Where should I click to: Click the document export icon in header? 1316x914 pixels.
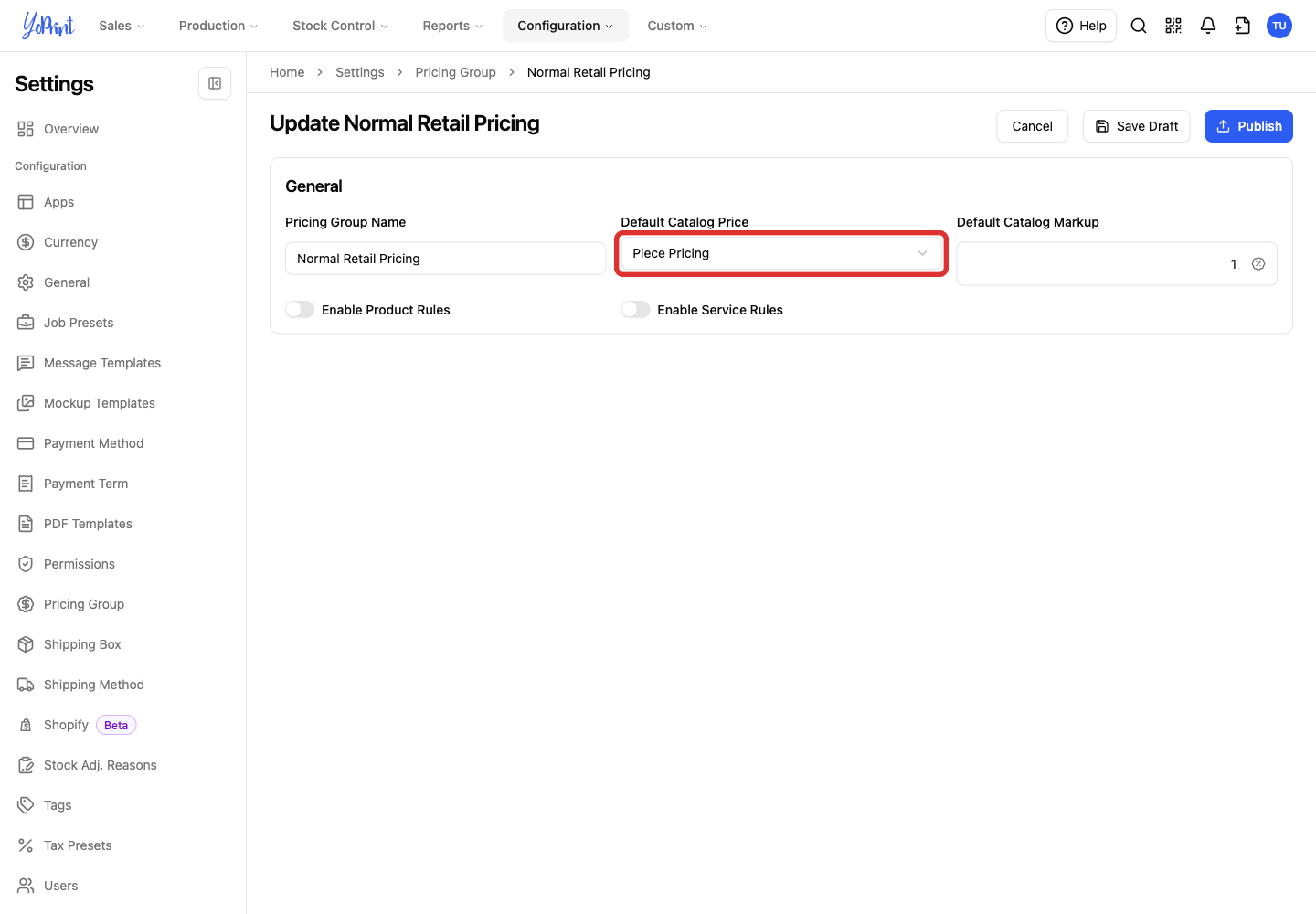coord(1243,26)
